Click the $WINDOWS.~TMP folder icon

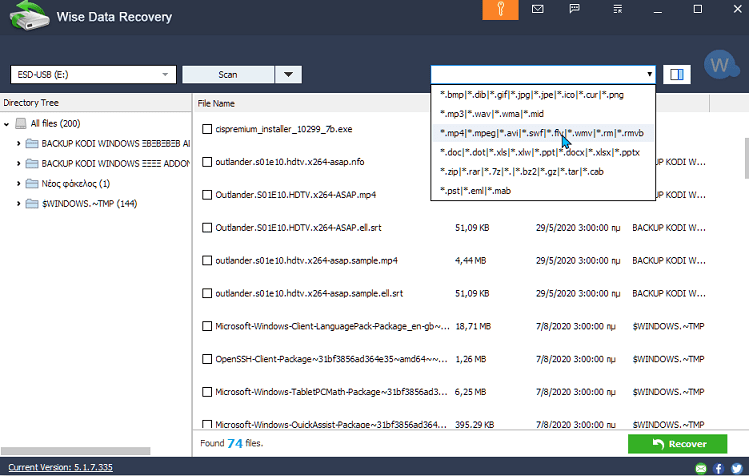[x=32, y=204]
